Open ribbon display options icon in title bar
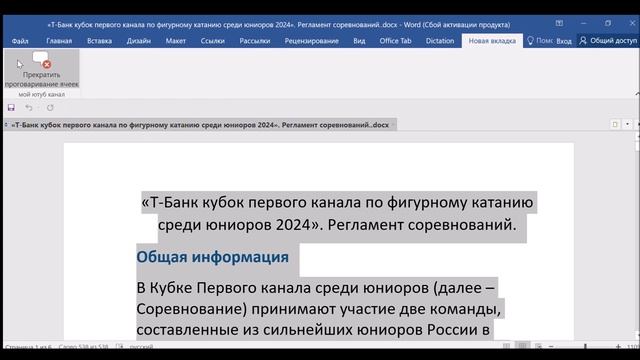Screen dimensions: 640x360 point(559,24)
